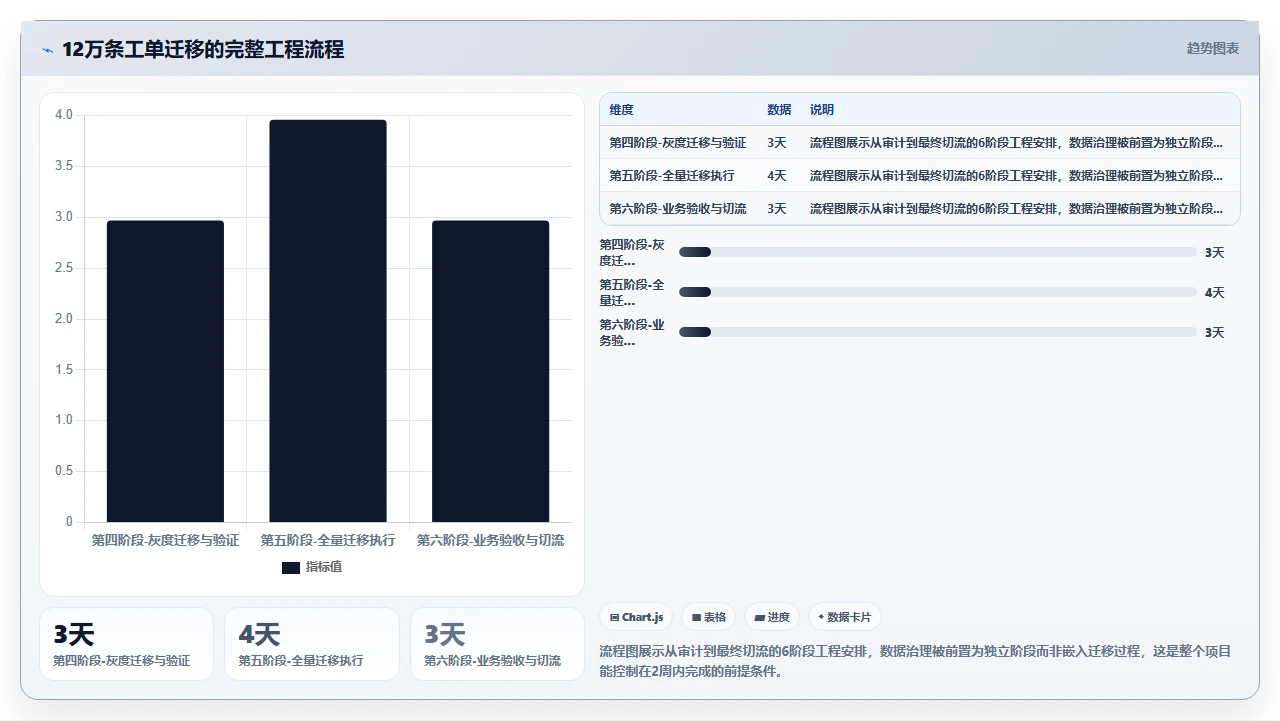
Task: Click x-axis label 第四阶段-灰度迁移与验证
Action: 165,540
